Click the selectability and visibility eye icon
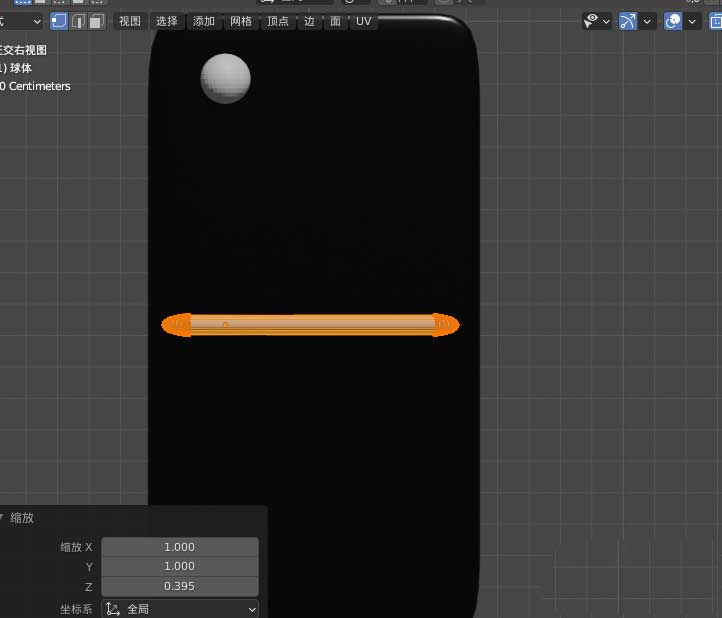This screenshot has width=722, height=618. coord(591,21)
